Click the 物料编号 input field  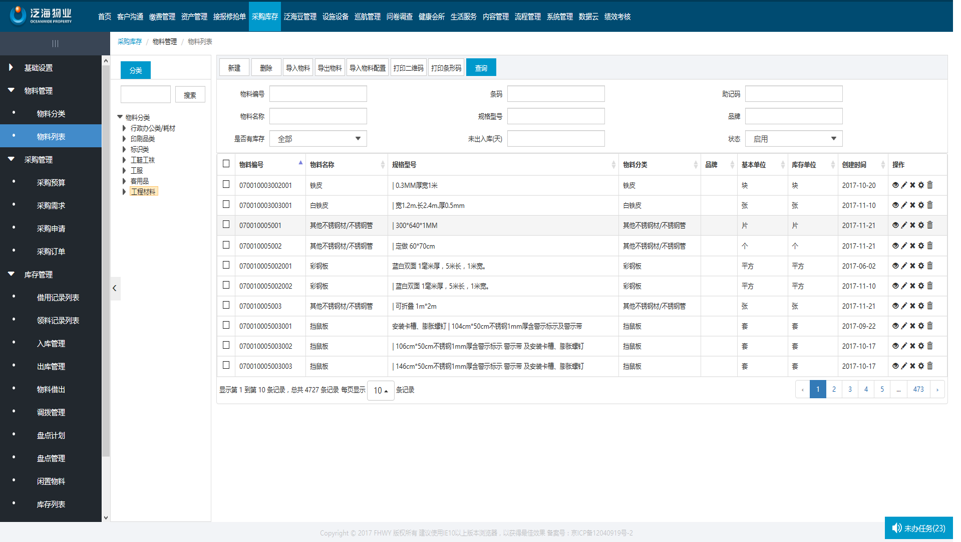[x=318, y=94]
